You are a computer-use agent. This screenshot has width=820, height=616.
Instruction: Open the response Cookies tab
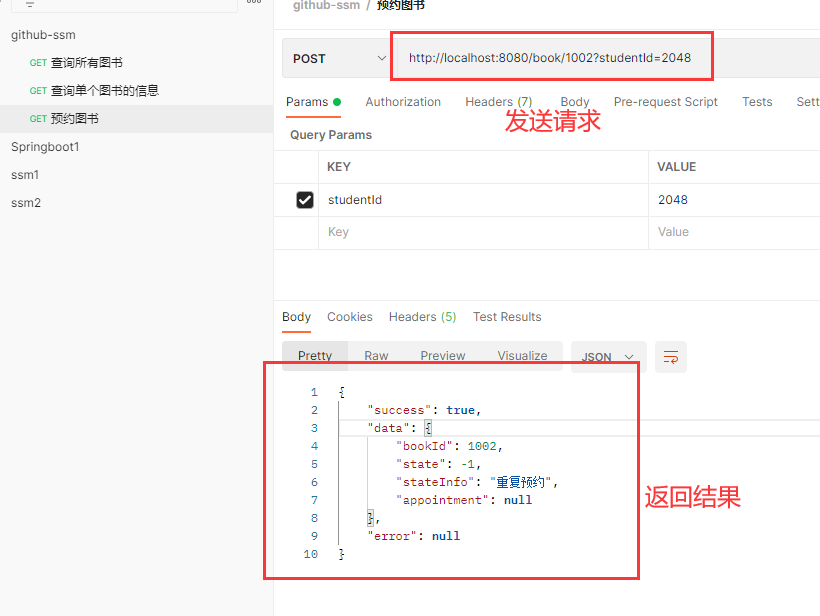click(x=349, y=317)
